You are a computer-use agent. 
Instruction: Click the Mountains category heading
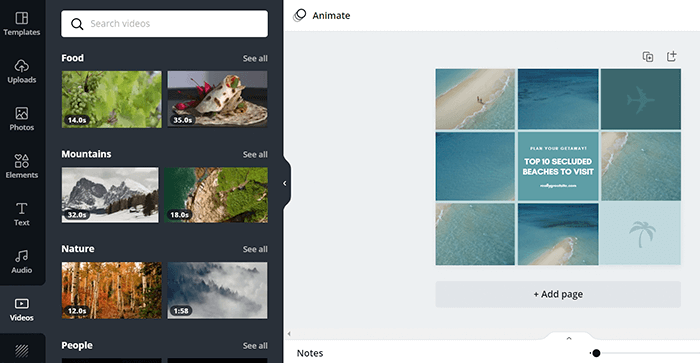[x=86, y=154]
